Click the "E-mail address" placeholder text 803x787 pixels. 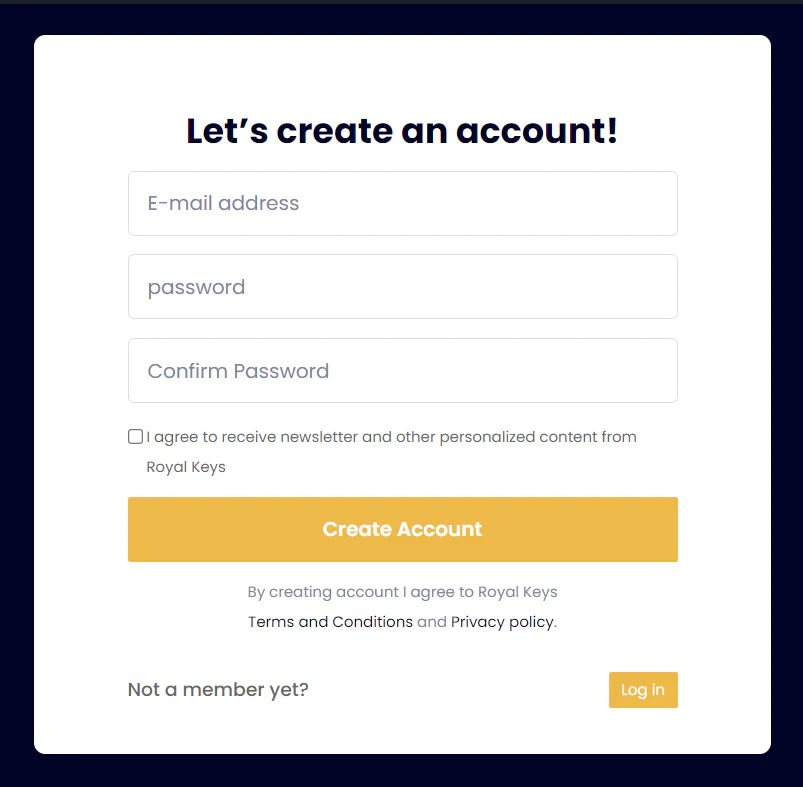pyautogui.click(x=223, y=204)
